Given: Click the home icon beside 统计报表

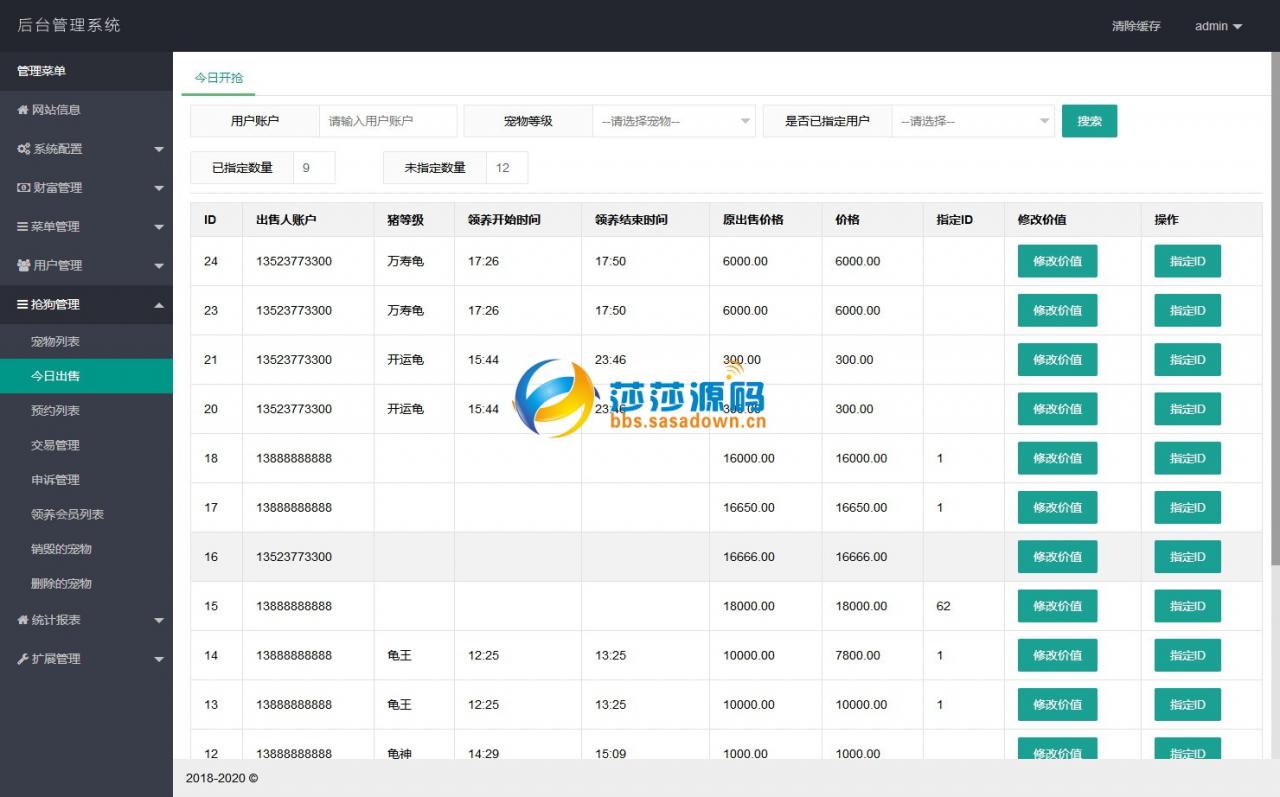Looking at the screenshot, I should coord(23,620).
